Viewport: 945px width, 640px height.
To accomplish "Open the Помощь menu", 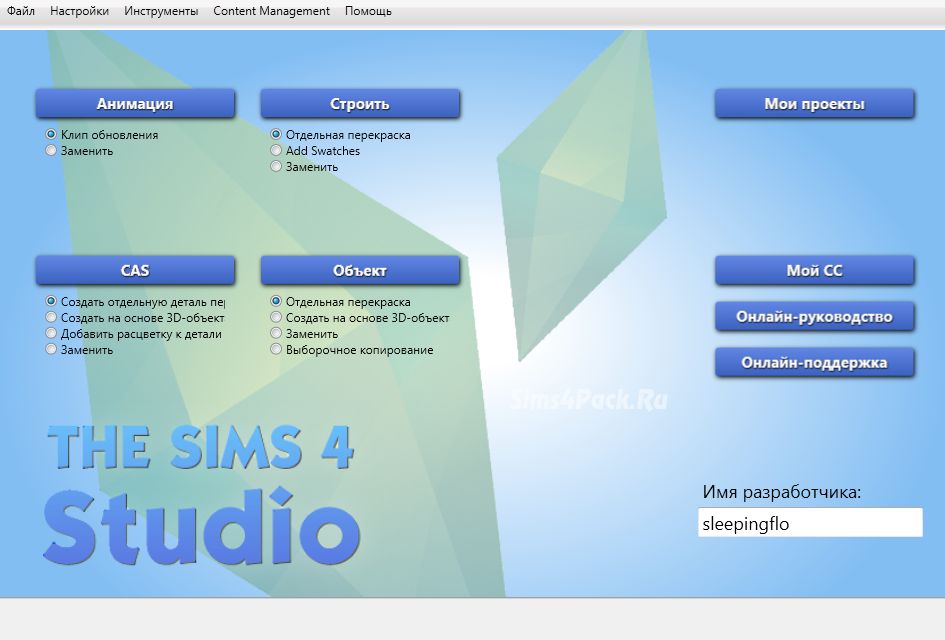I will click(368, 11).
